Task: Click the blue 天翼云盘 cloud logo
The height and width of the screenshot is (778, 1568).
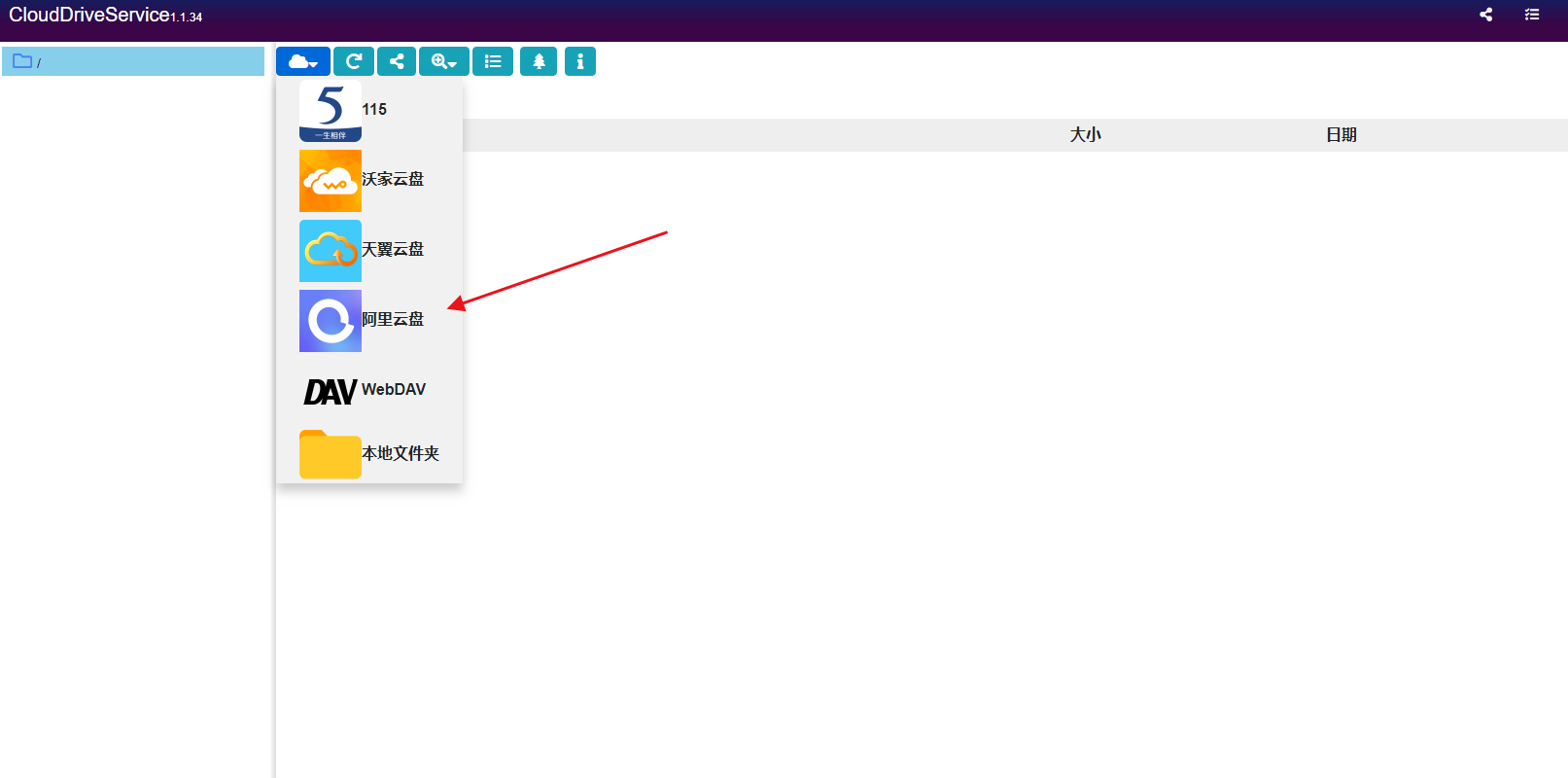Action: click(x=331, y=251)
